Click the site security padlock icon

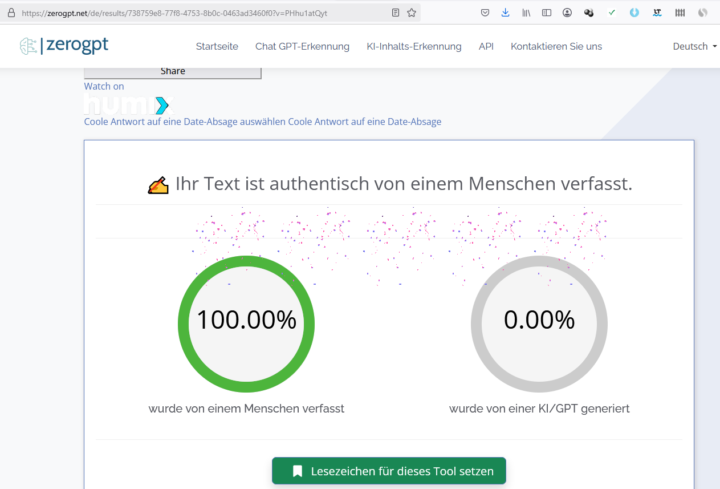[x=11, y=13]
